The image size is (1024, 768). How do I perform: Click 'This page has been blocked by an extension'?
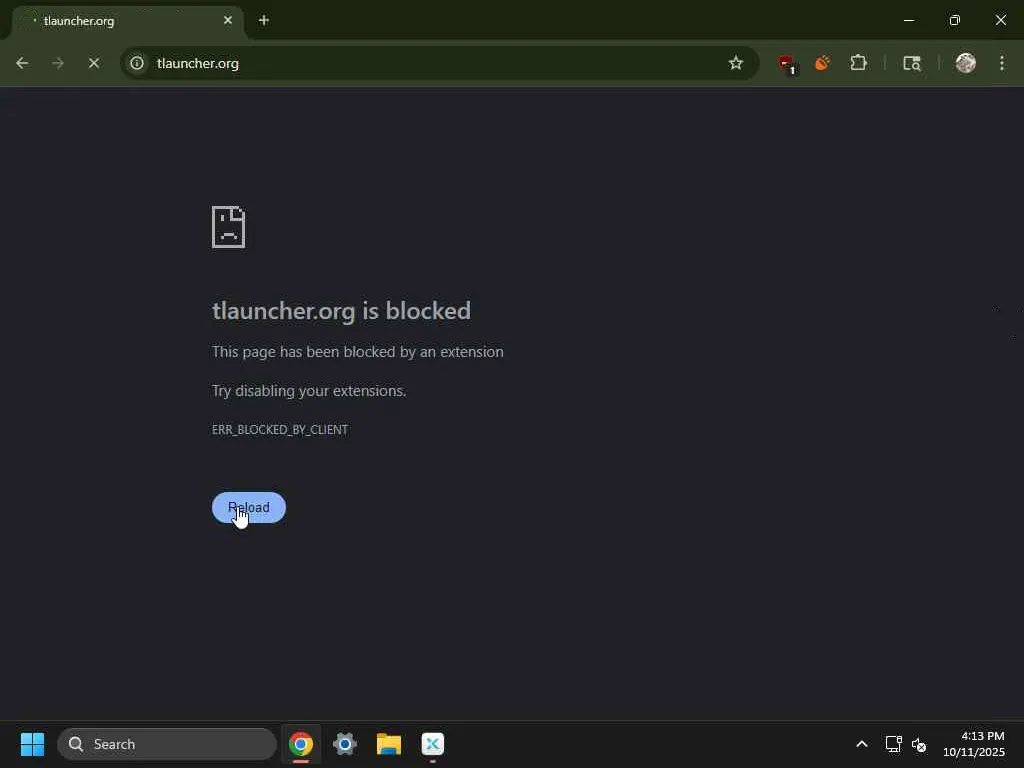click(x=358, y=352)
